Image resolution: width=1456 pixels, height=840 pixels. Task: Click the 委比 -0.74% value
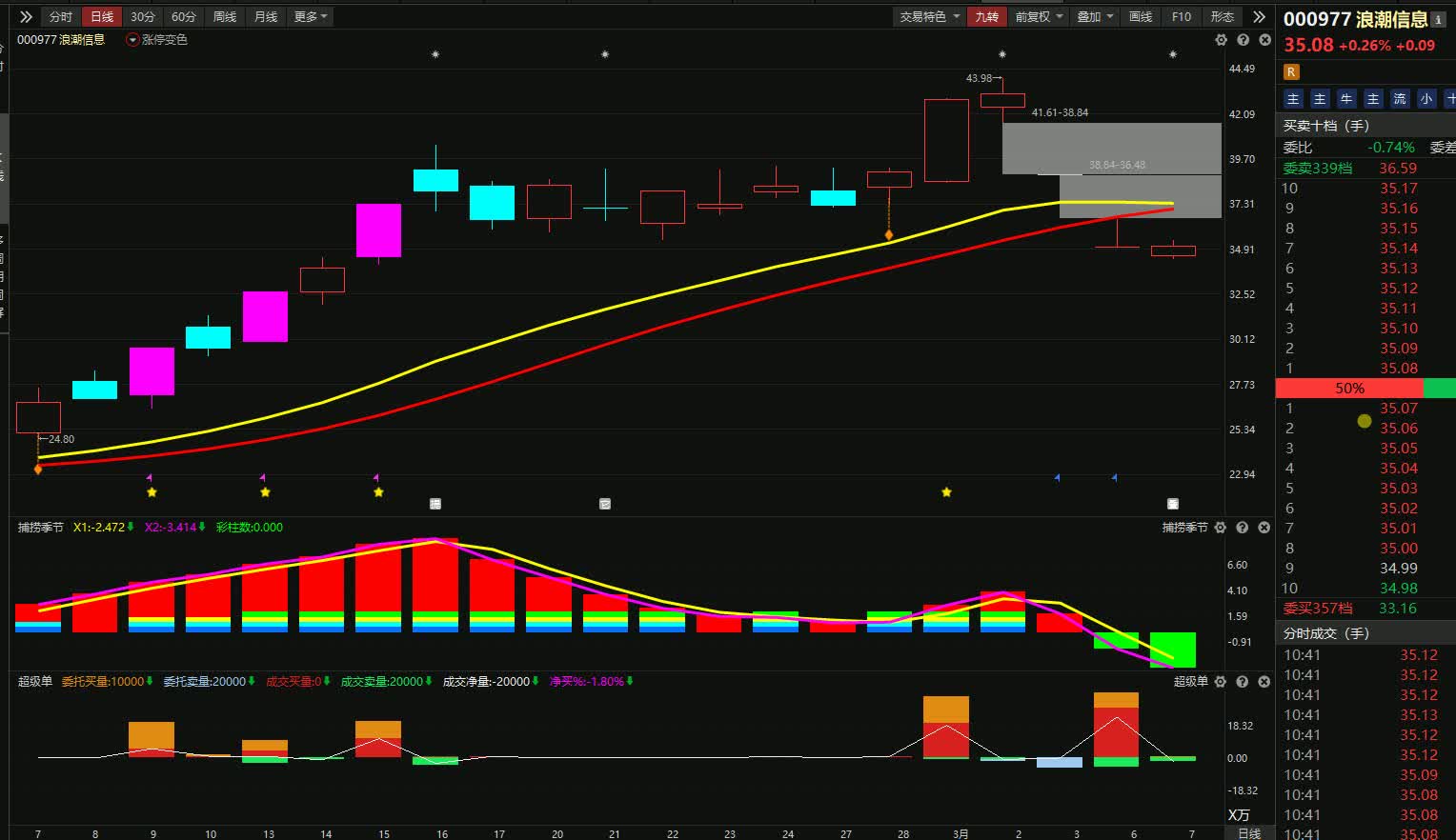click(x=1391, y=148)
